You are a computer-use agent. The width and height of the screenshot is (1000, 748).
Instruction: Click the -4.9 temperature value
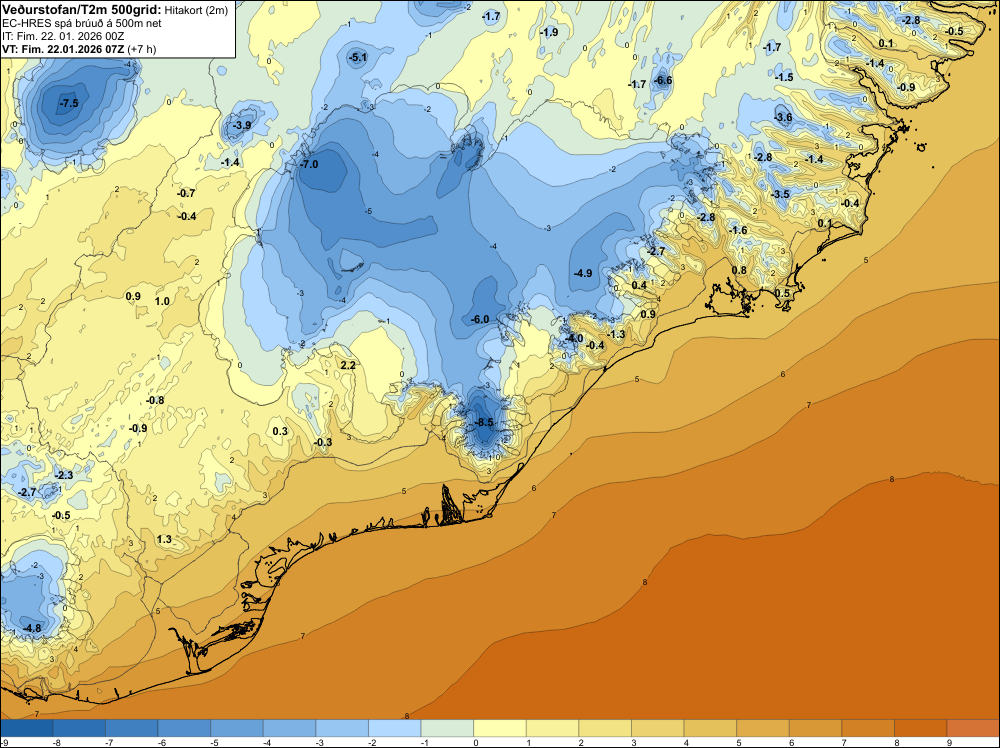(583, 273)
